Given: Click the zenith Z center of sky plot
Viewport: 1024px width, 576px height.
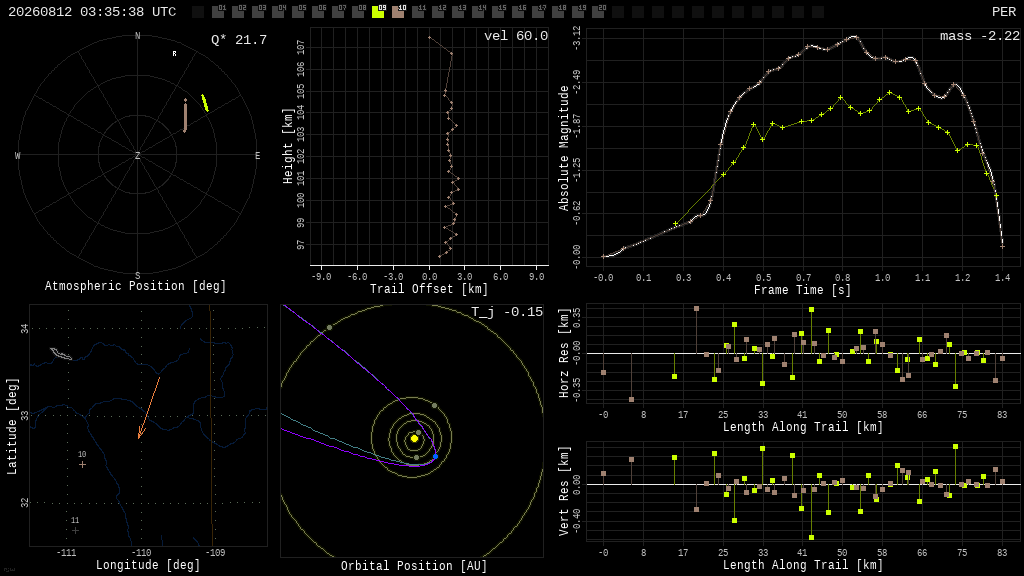Looking at the screenshot, I should [137, 155].
